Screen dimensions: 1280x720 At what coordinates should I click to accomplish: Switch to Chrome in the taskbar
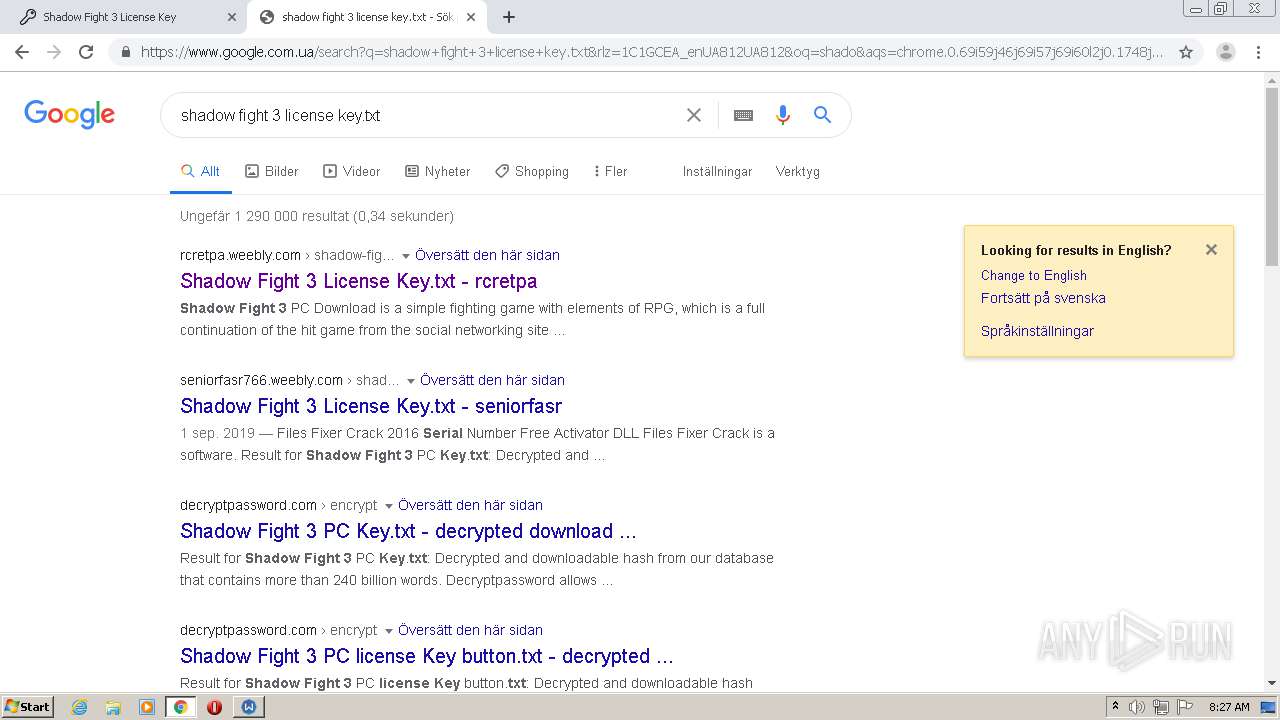click(x=180, y=707)
